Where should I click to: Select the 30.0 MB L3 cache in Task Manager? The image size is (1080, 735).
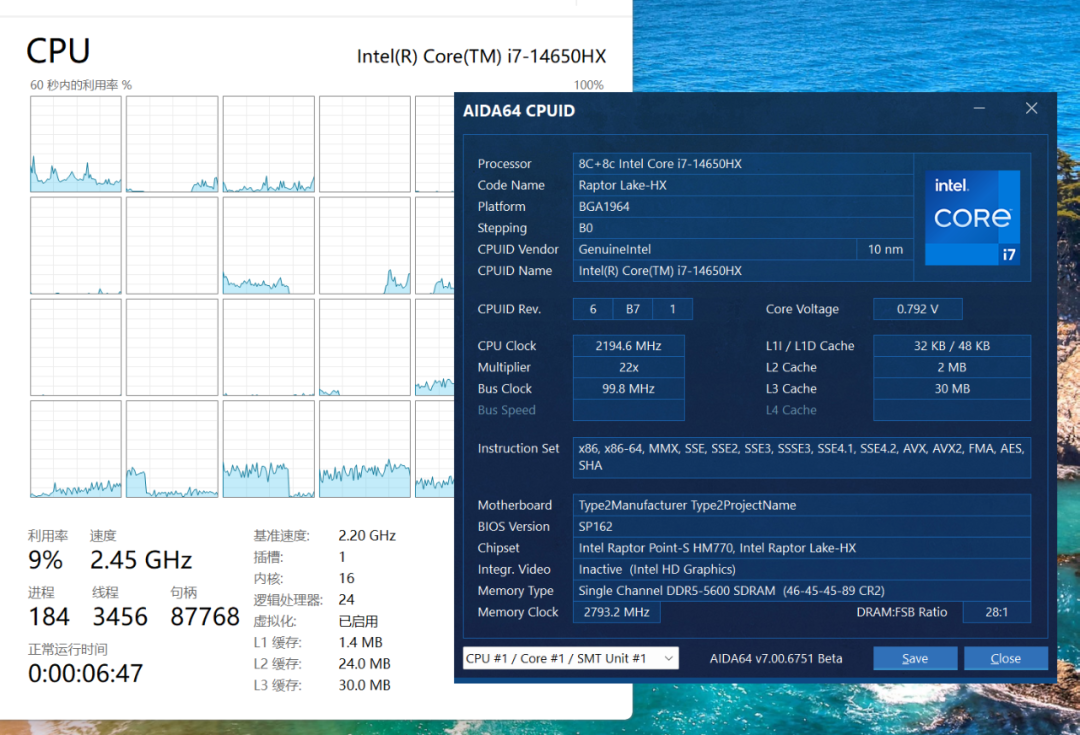point(364,685)
